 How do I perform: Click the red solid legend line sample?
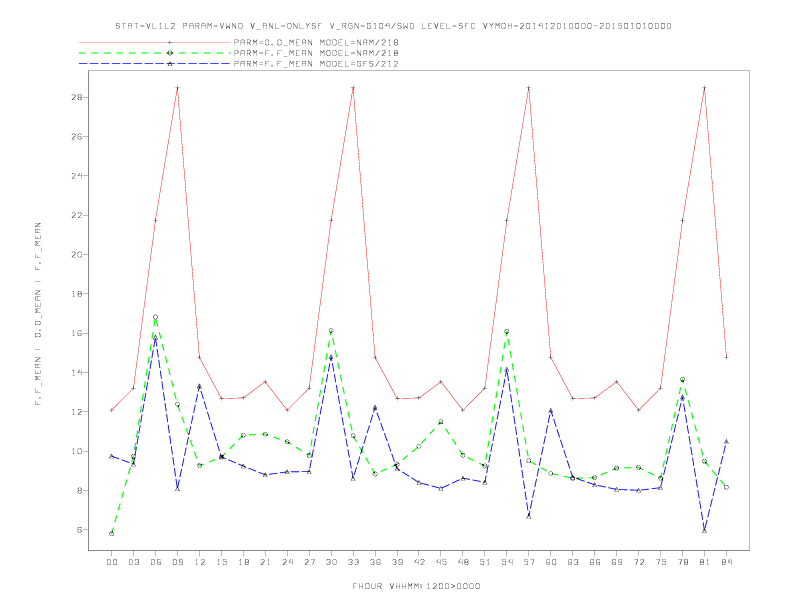155,42
